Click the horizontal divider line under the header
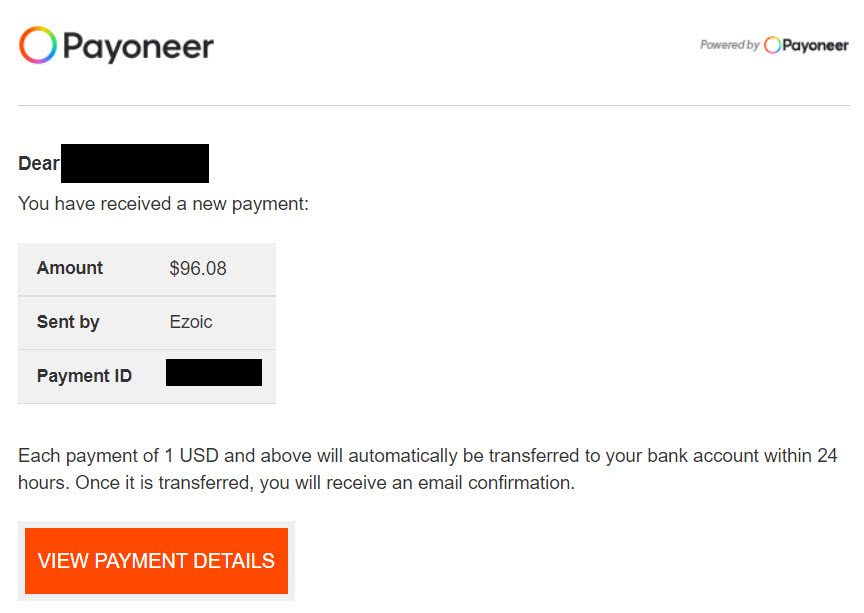This screenshot has height=613, width=864. coord(434,105)
